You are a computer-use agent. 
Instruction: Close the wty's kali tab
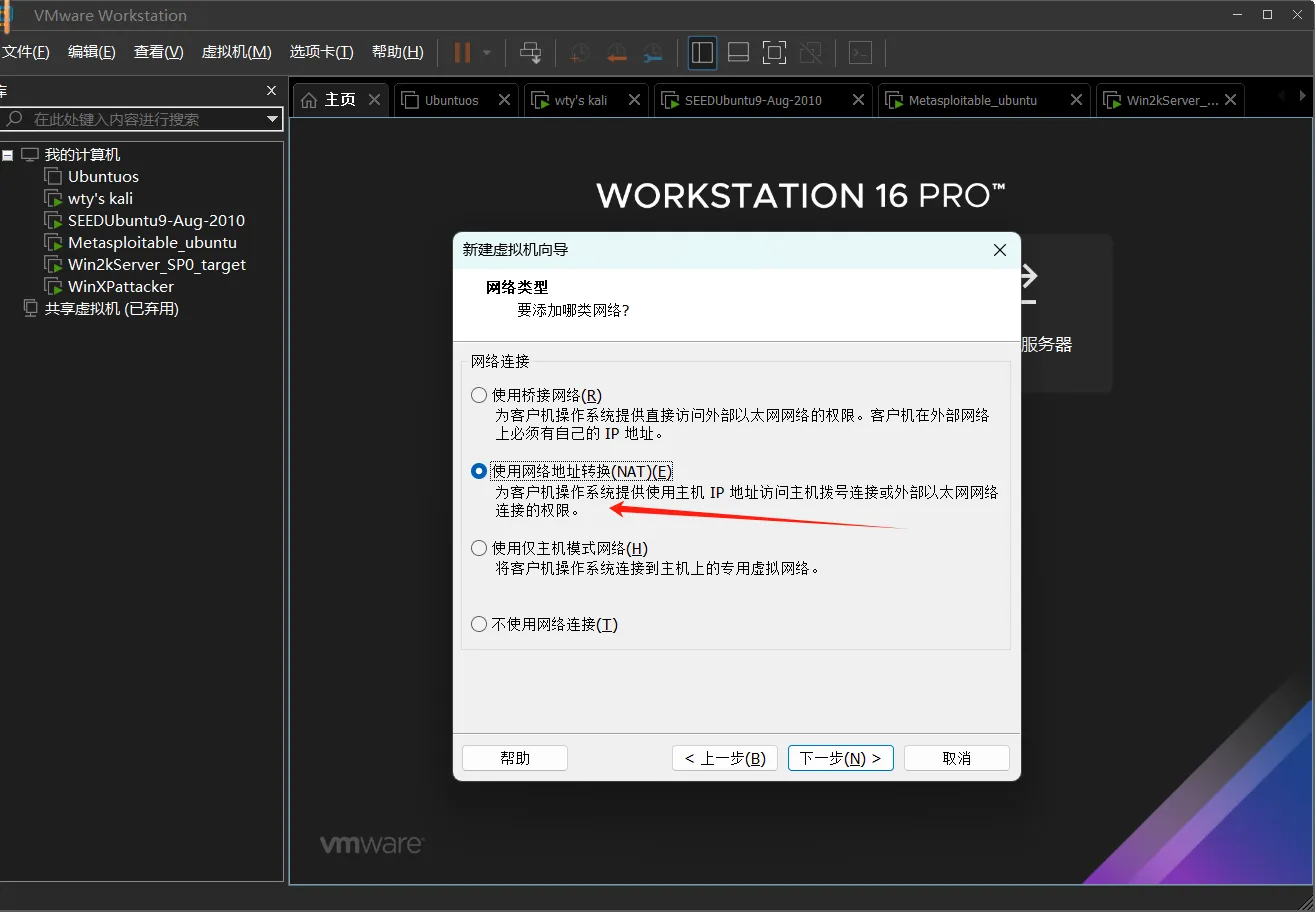click(x=632, y=100)
